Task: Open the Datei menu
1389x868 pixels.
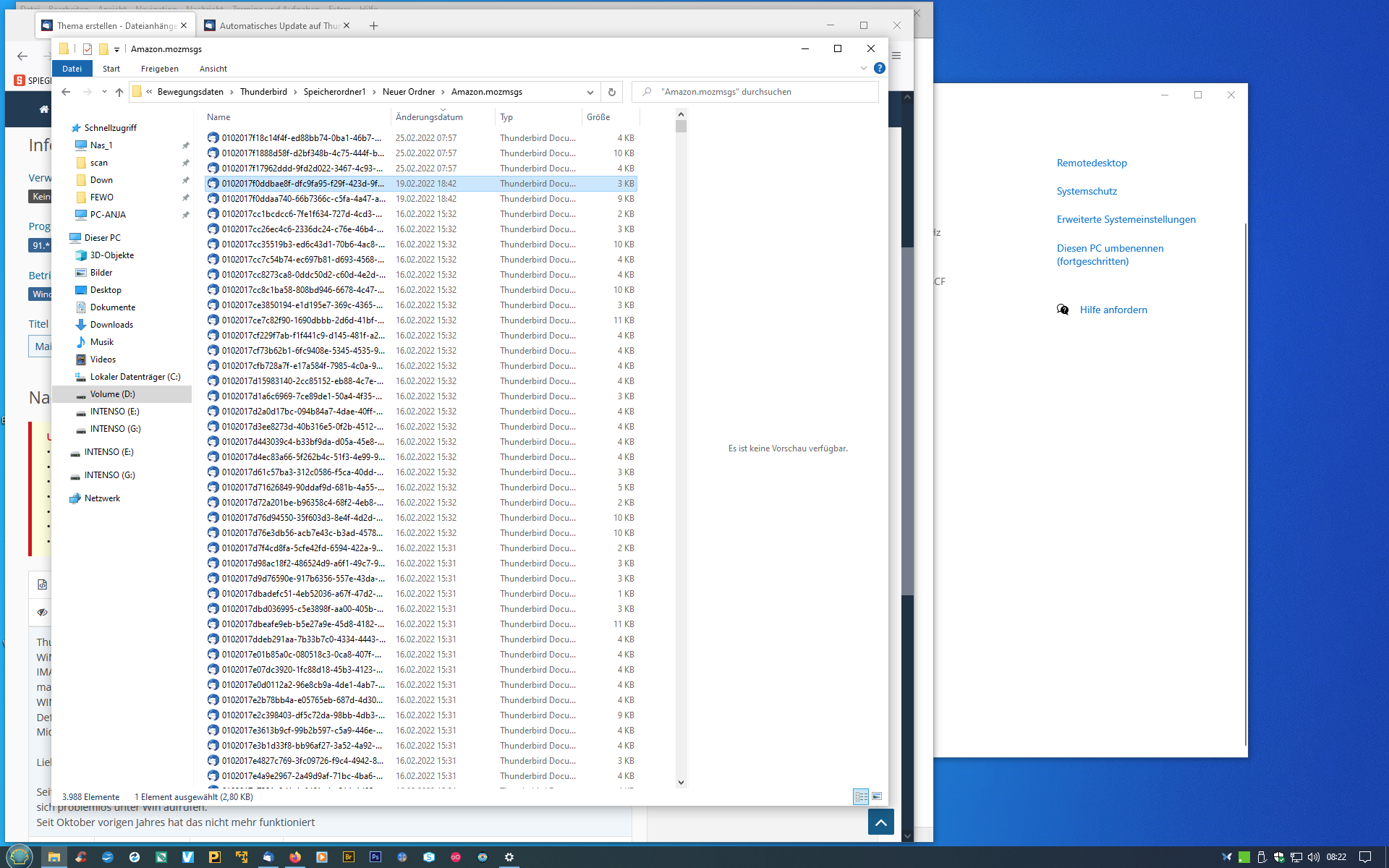Action: pyautogui.click(x=72, y=69)
